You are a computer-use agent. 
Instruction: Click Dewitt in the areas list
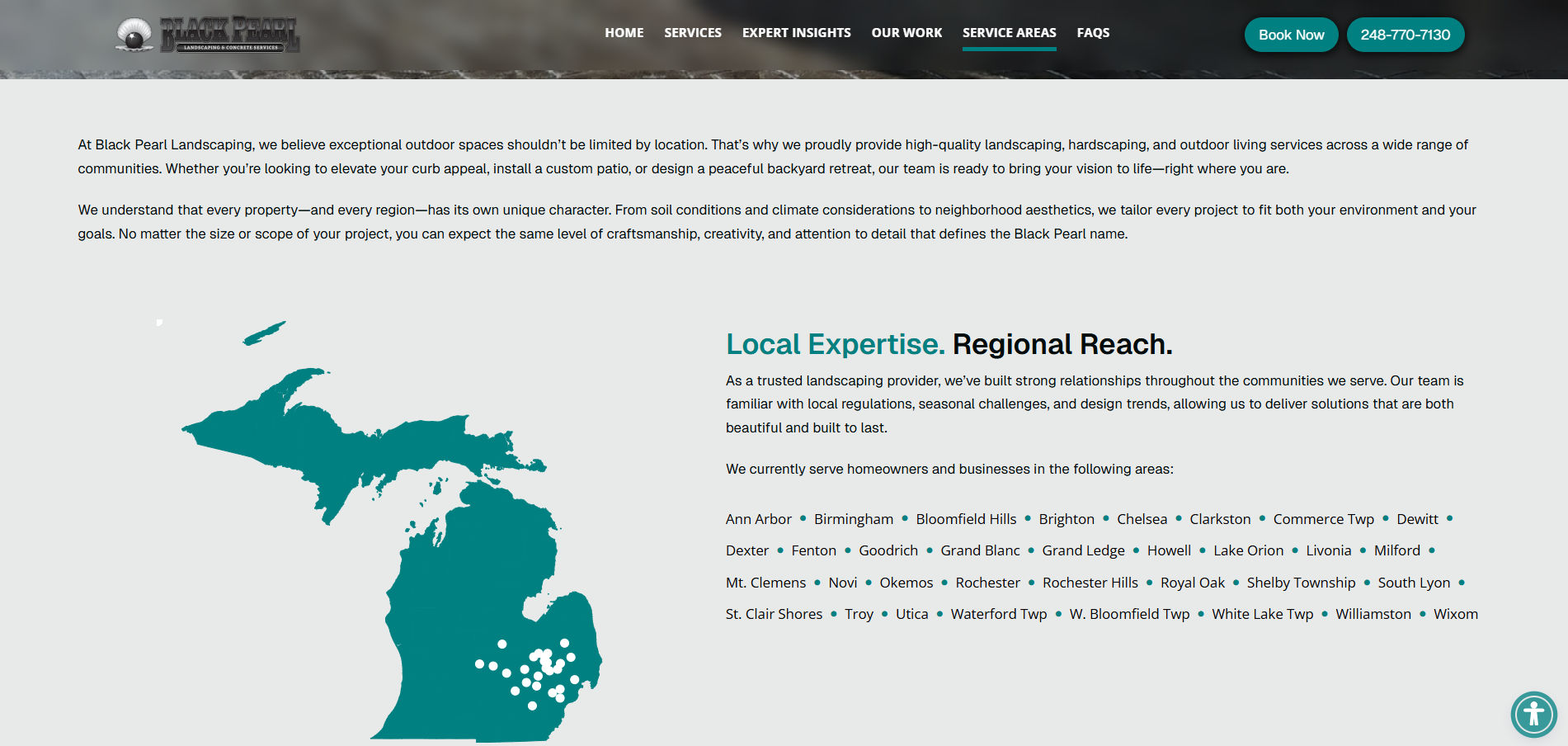[x=1417, y=519]
